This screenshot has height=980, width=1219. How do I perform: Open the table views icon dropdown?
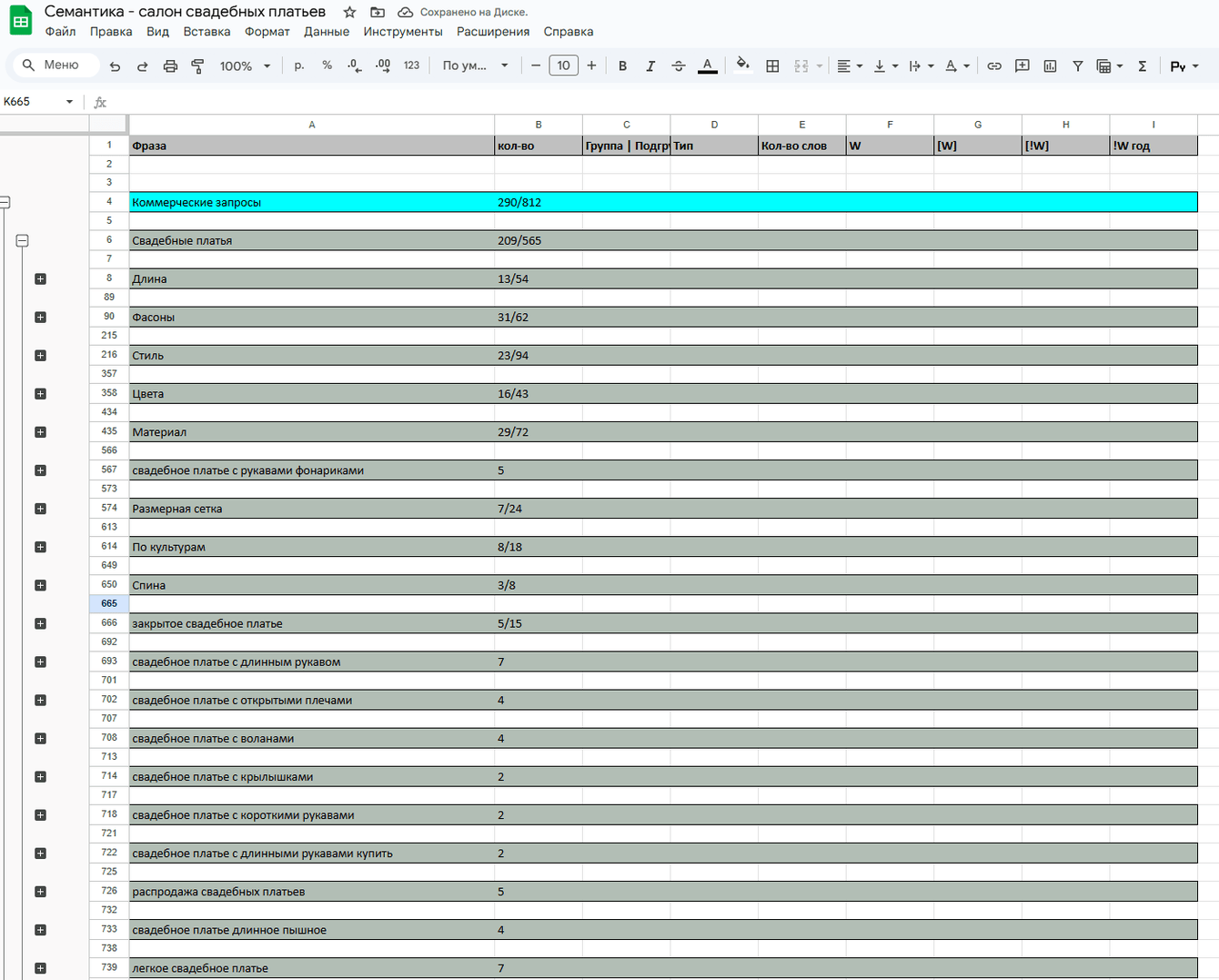pos(1110,66)
